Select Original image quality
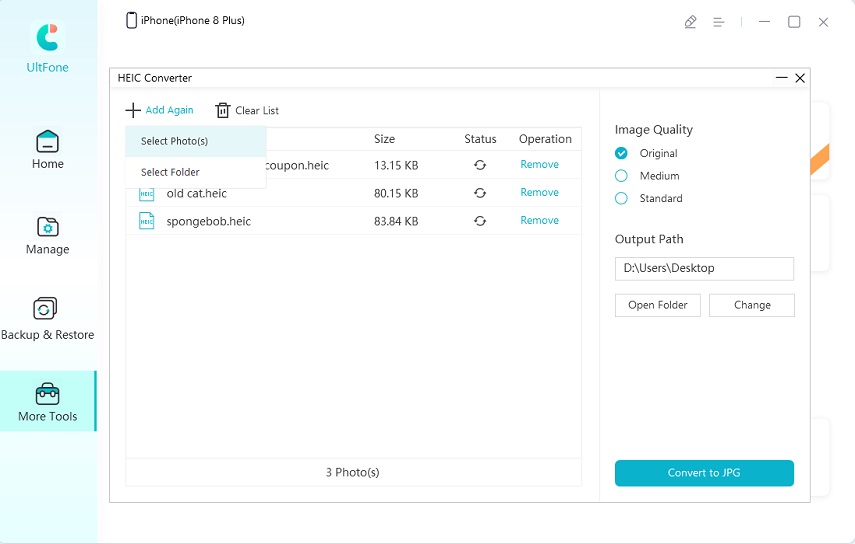The height and width of the screenshot is (544, 855). point(621,153)
